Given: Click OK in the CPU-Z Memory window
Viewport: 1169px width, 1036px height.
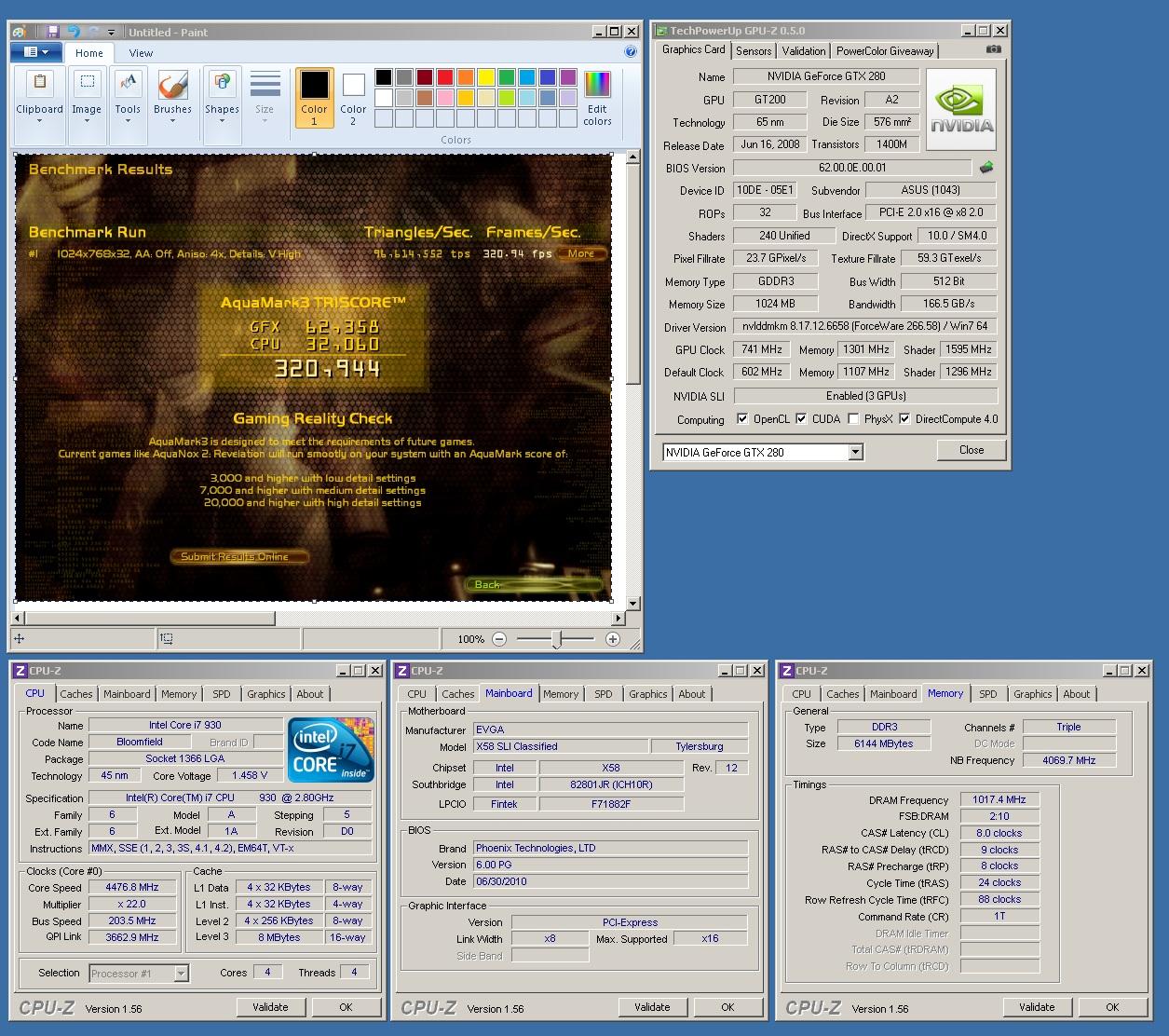Looking at the screenshot, I should [x=1112, y=1007].
